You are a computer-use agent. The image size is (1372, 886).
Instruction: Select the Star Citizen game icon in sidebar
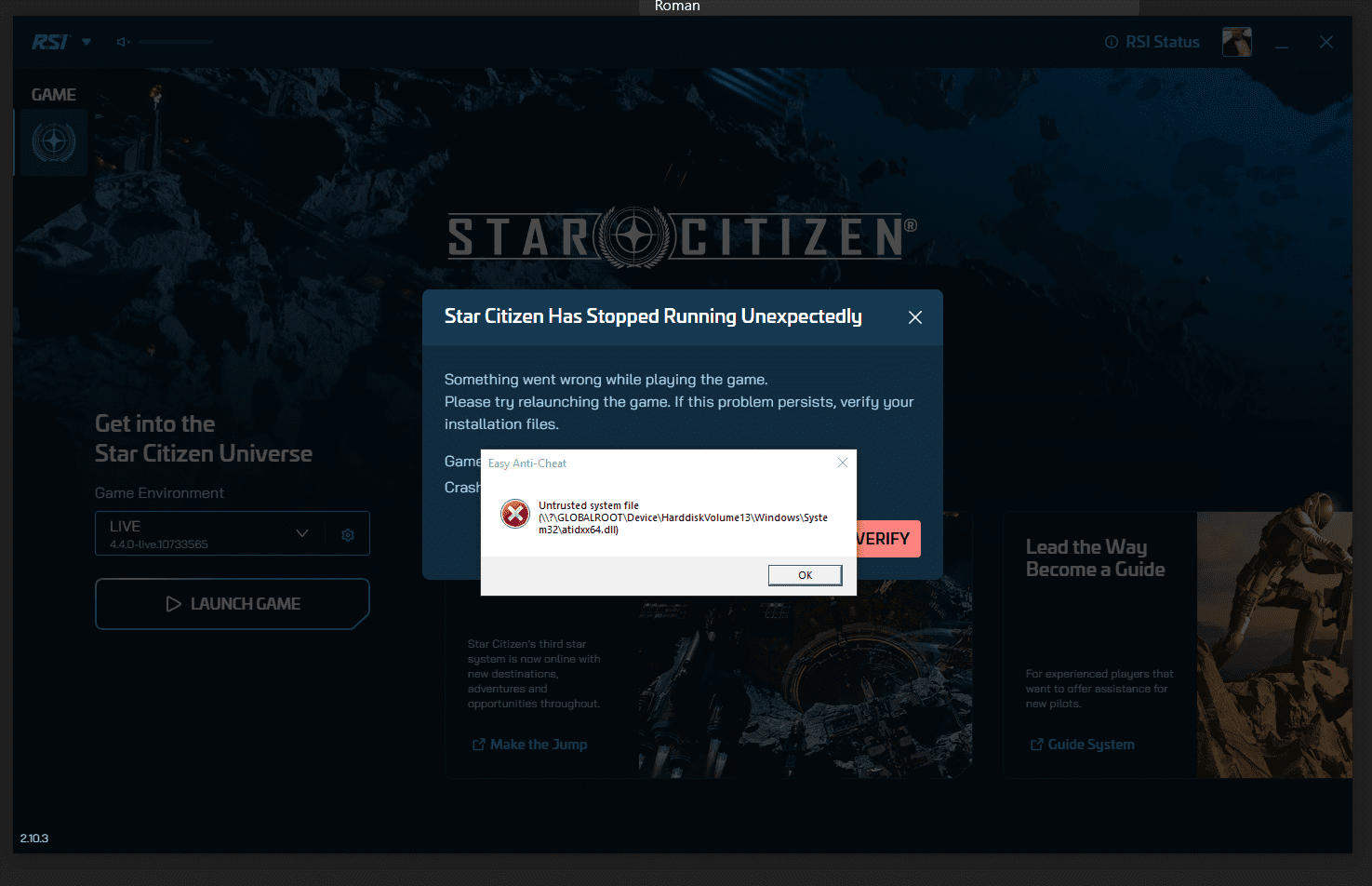pos(54,142)
